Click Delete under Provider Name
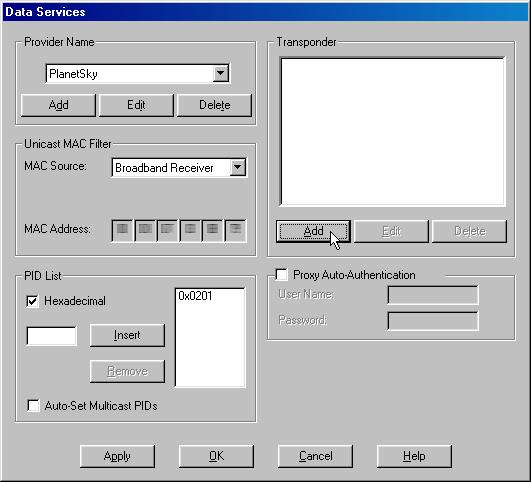Viewport: 531px width, 482px height. [x=214, y=105]
